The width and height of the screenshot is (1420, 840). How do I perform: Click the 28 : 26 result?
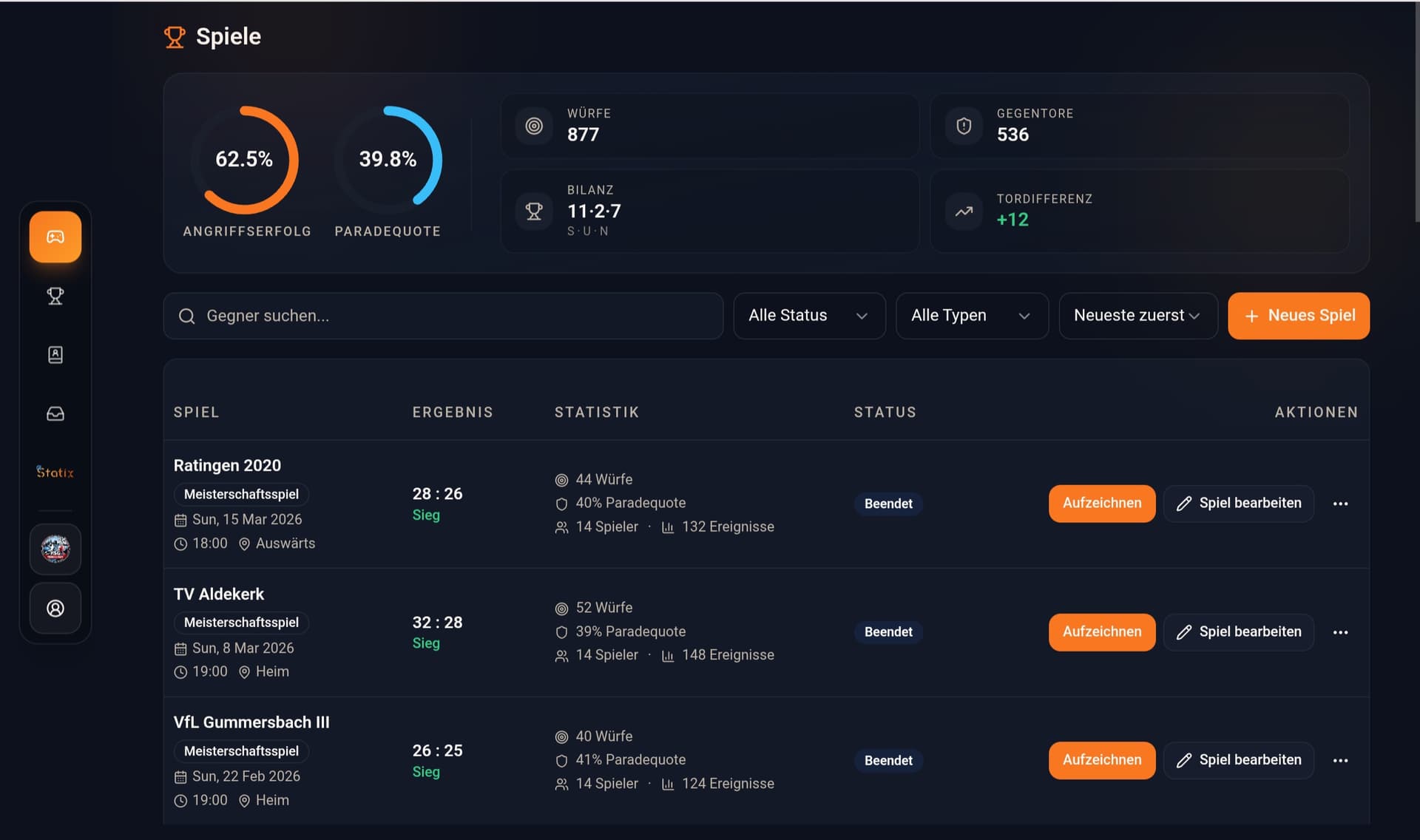click(x=437, y=494)
